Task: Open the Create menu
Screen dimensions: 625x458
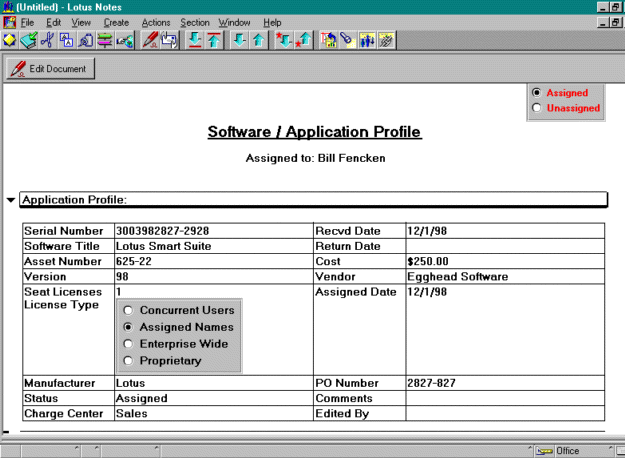Action: [116, 23]
